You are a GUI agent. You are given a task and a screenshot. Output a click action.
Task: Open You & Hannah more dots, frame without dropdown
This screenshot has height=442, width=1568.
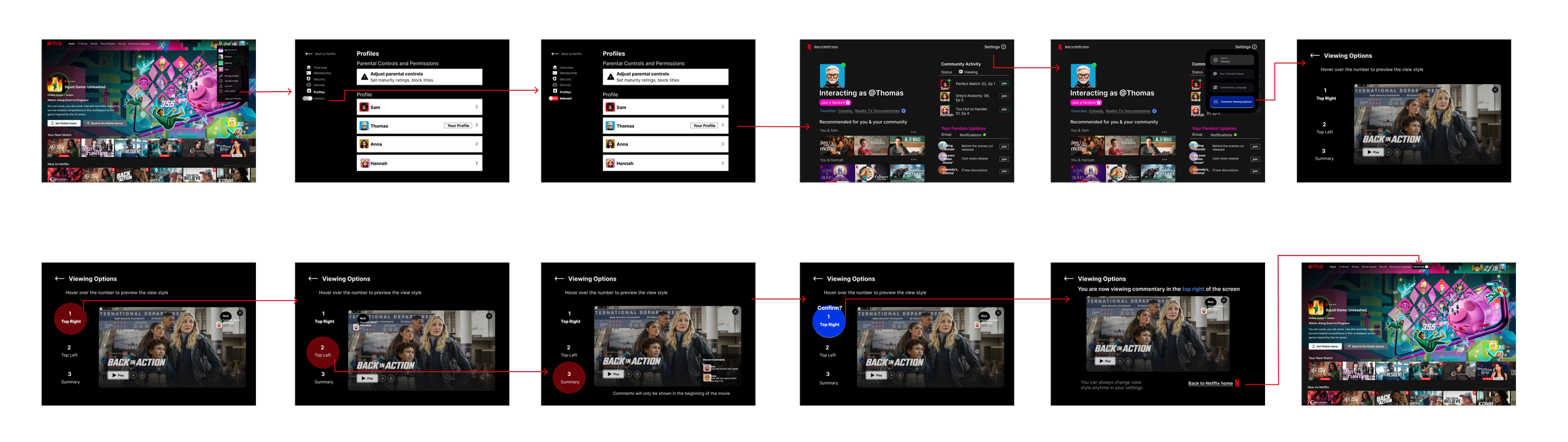[913, 160]
